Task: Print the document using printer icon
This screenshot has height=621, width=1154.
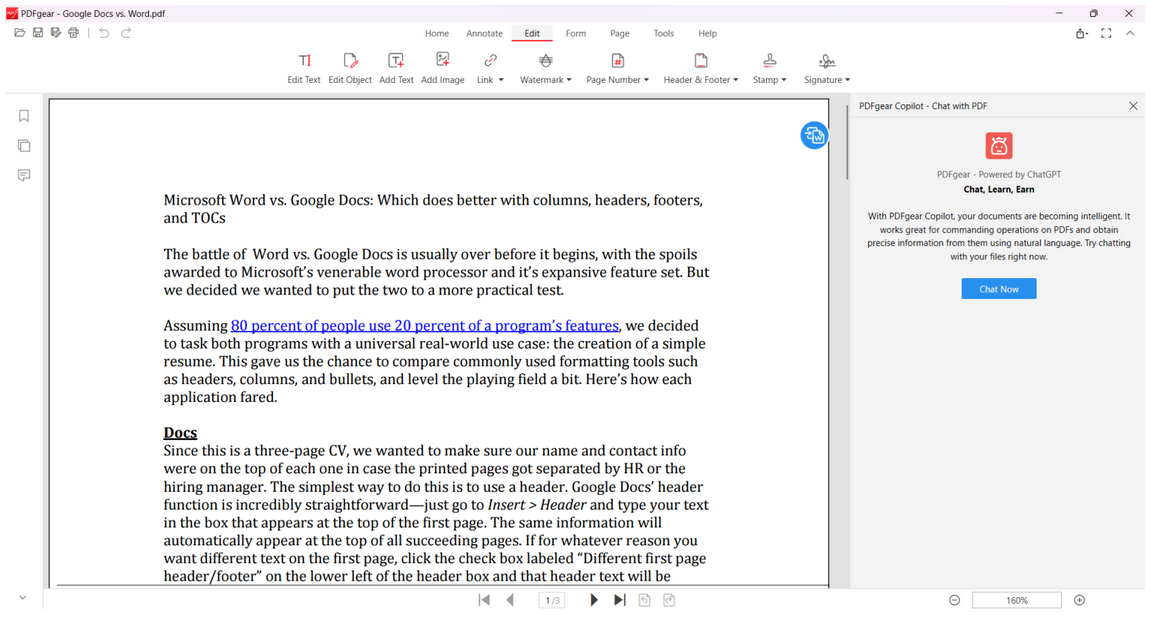Action: tap(74, 33)
